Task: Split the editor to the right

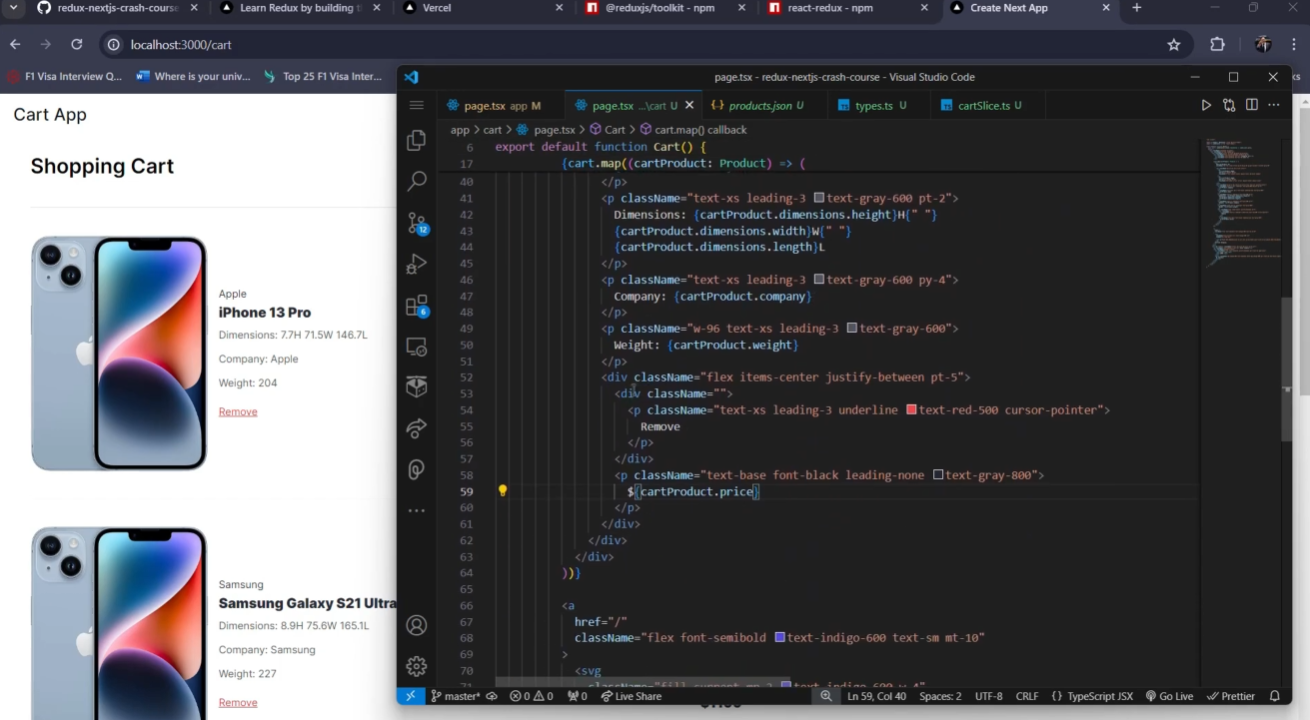Action: pyautogui.click(x=1251, y=105)
